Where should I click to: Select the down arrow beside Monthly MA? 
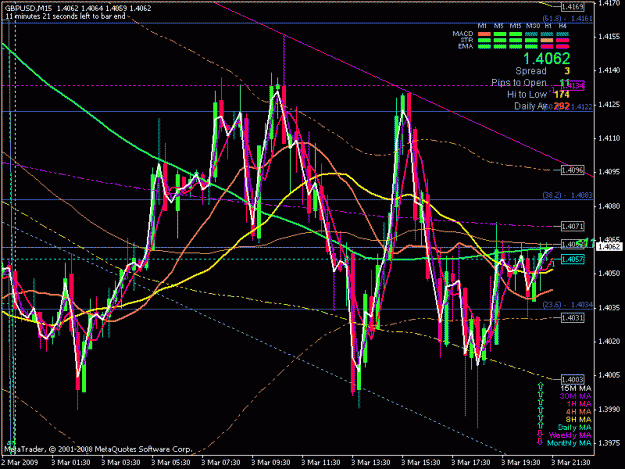pyautogui.click(x=540, y=442)
